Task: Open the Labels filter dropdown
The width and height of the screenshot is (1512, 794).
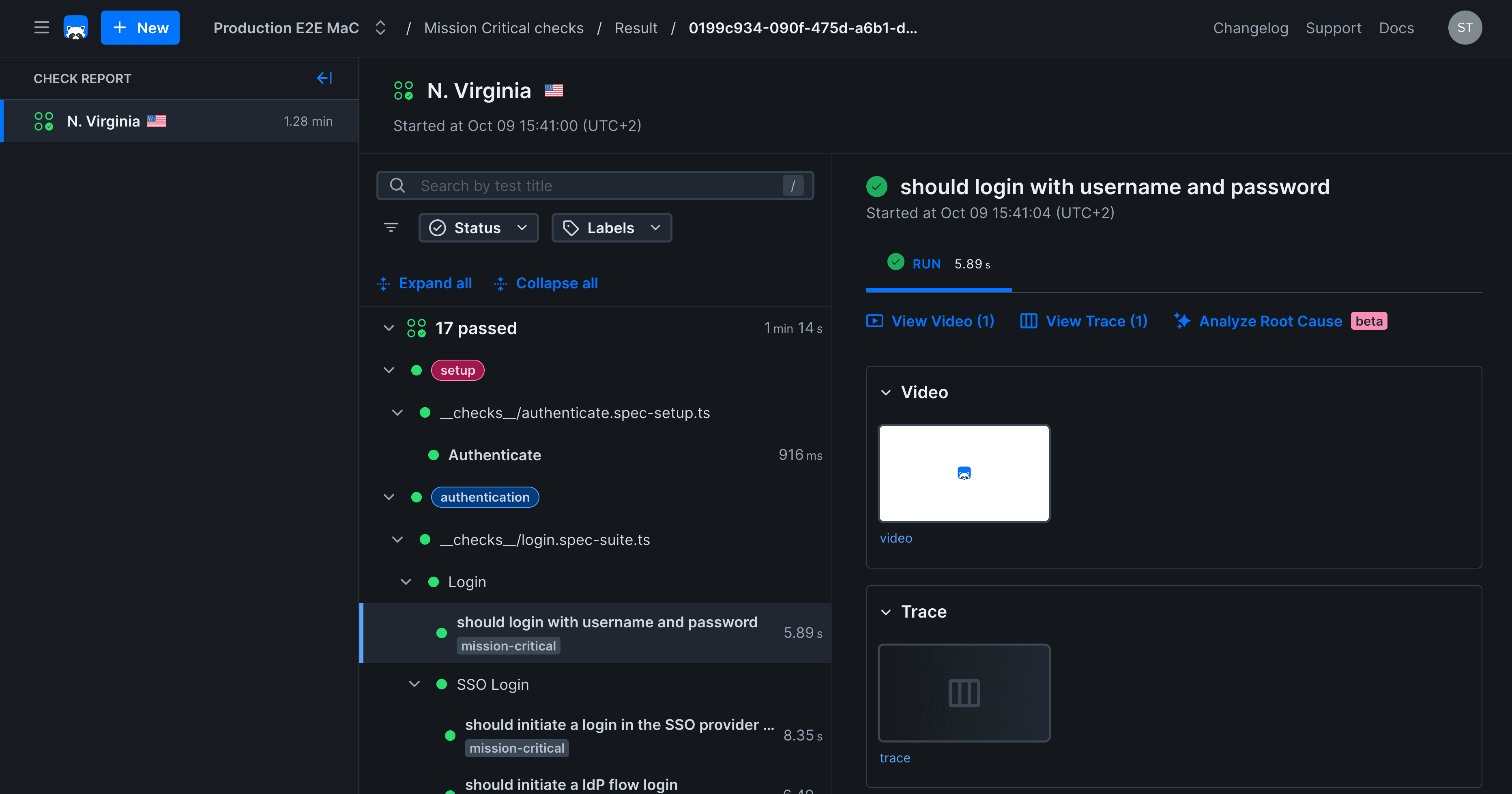Action: 611,227
